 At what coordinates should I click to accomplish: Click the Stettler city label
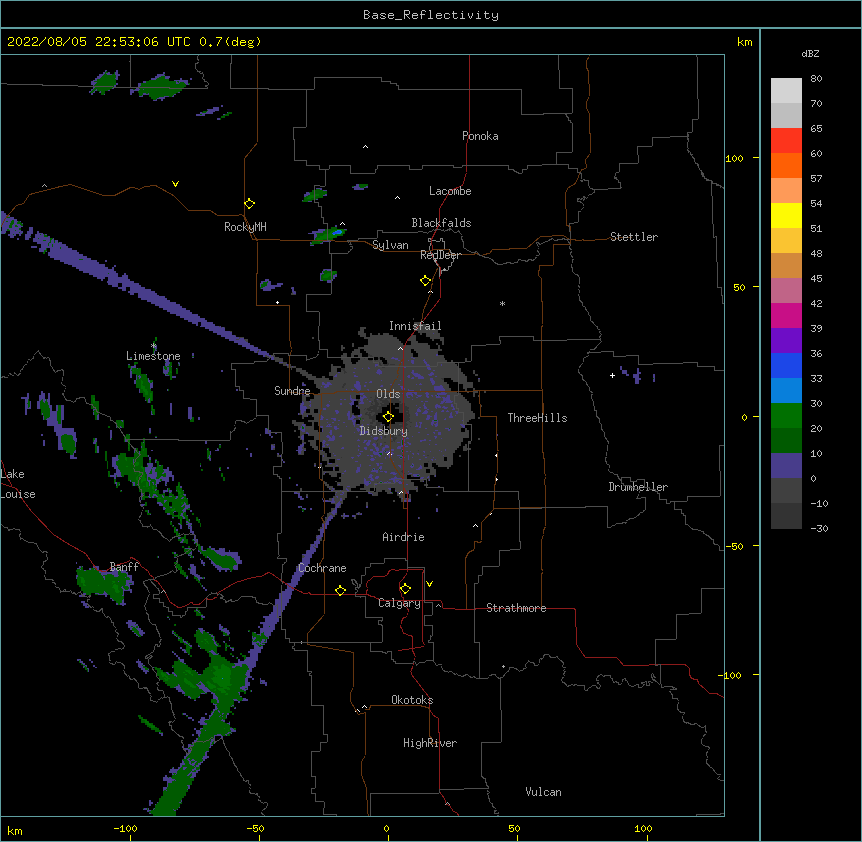(634, 237)
